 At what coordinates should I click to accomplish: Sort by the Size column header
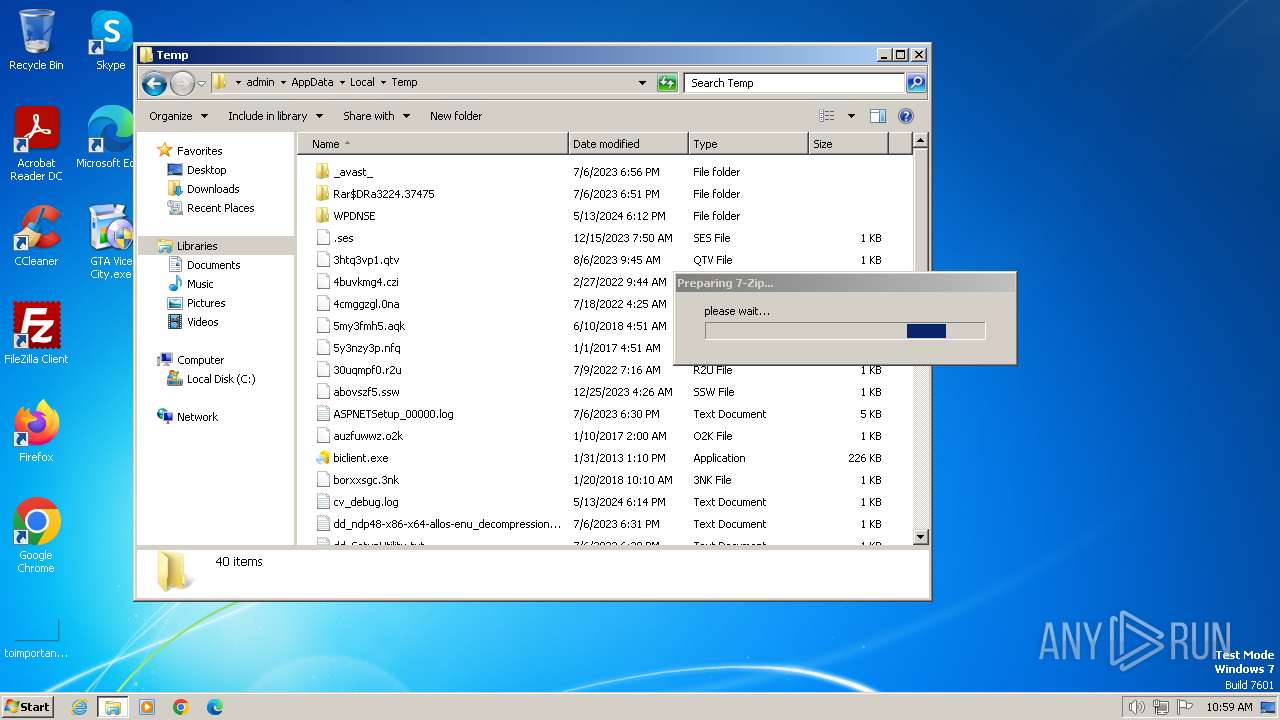pyautogui.click(x=848, y=144)
